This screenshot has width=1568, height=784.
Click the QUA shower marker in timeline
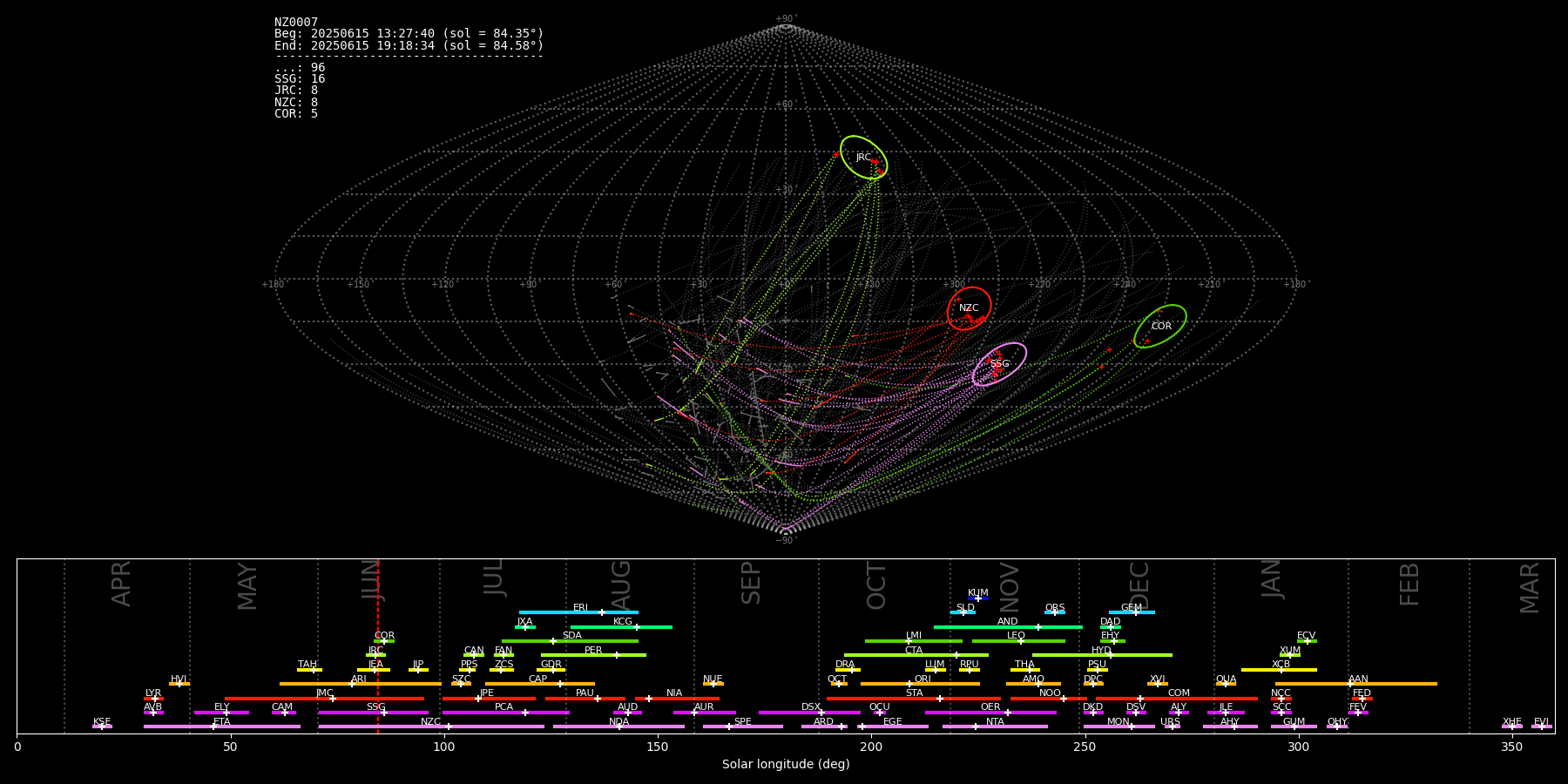pyautogui.click(x=1226, y=684)
